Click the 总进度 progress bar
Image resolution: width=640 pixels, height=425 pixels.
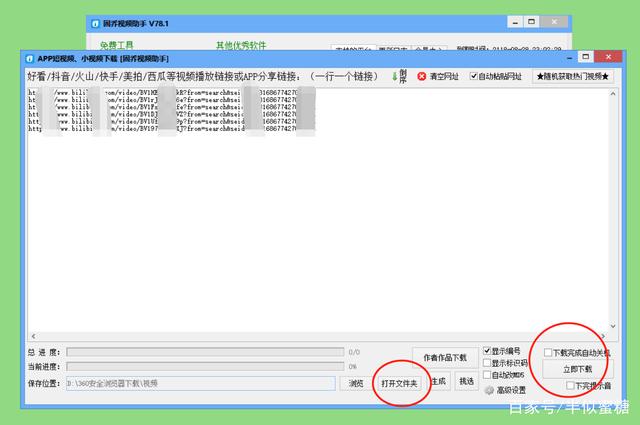click(x=205, y=352)
